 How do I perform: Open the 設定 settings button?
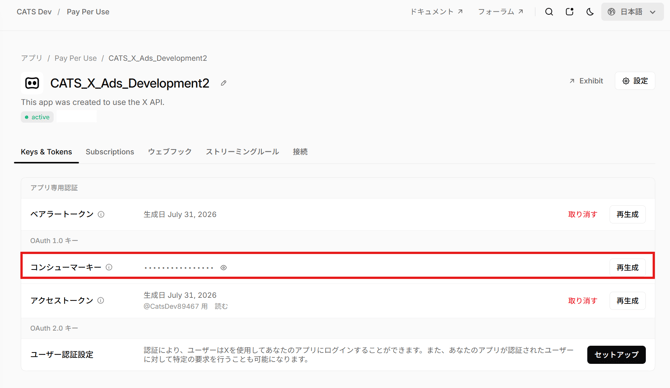coord(635,81)
